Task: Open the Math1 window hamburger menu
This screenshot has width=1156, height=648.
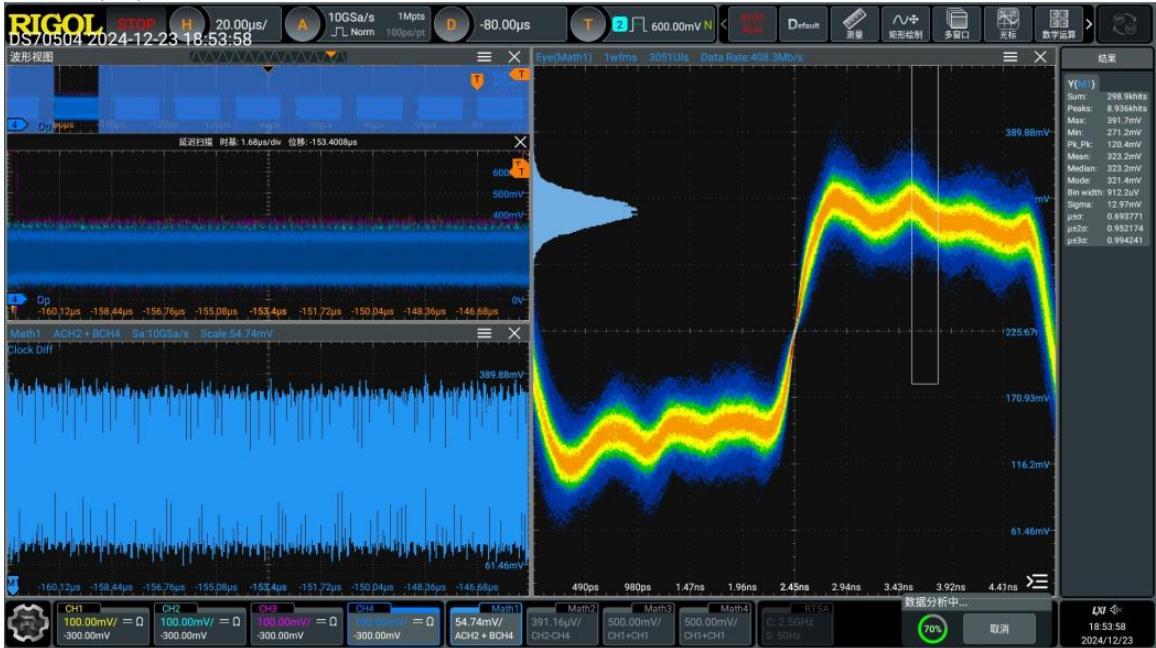Action: 484,333
